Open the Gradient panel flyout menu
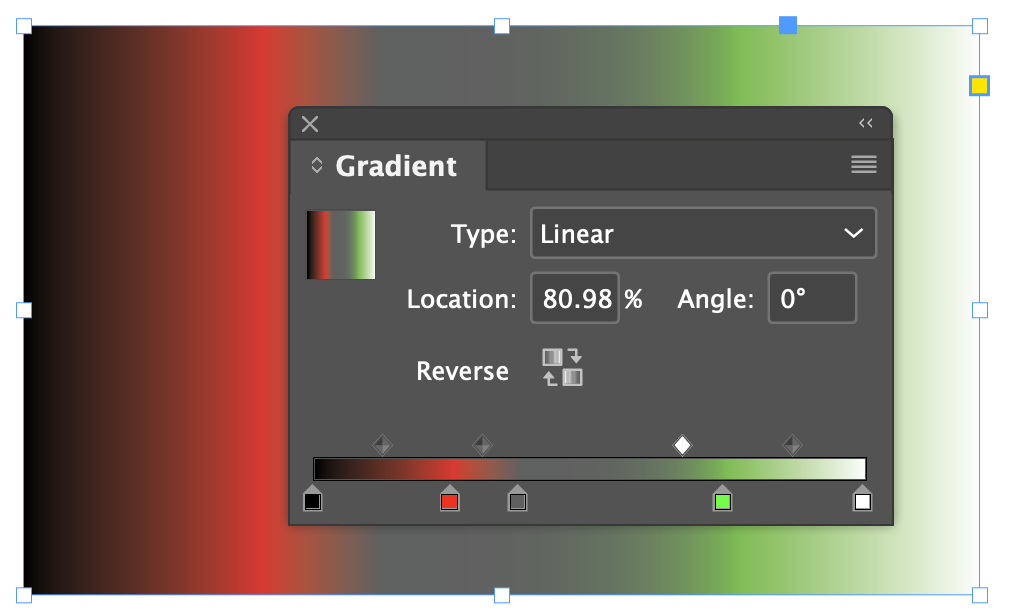 point(863,164)
